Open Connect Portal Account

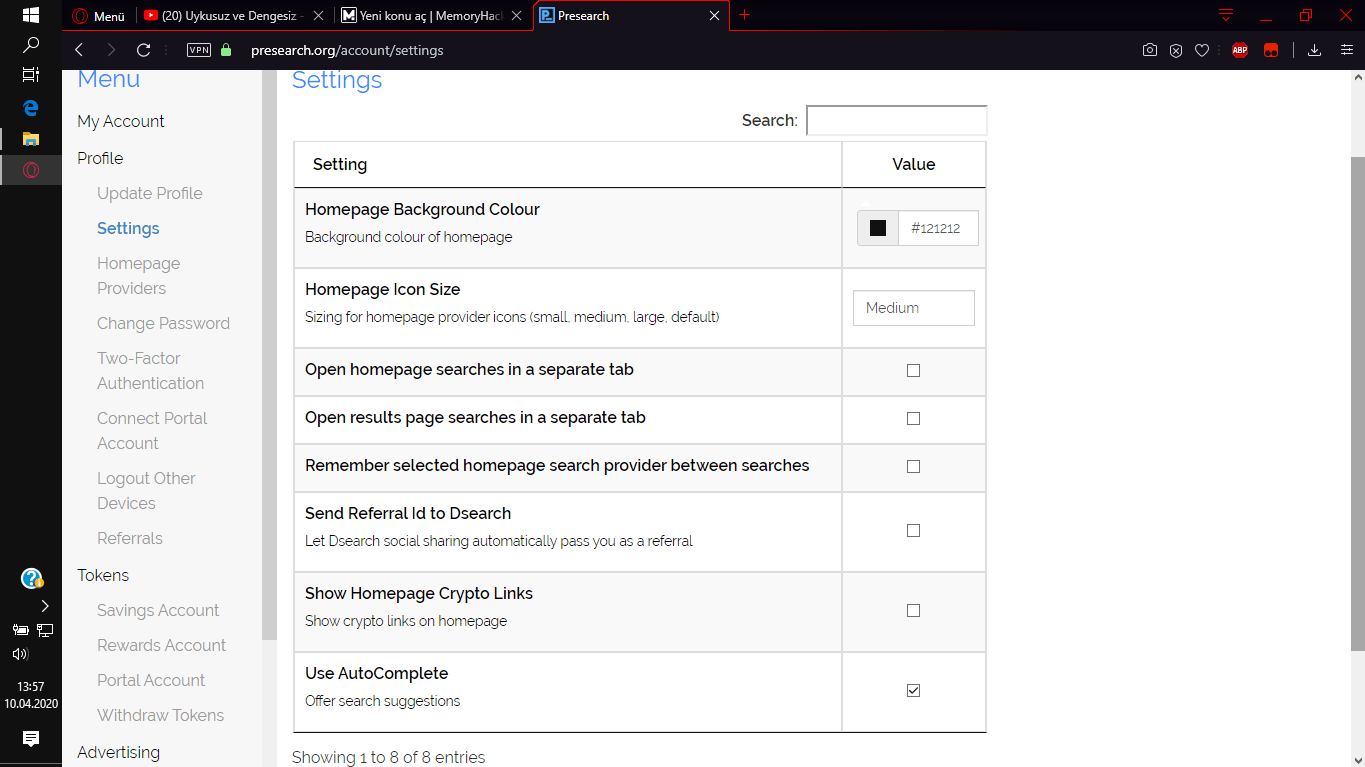[x=152, y=431]
